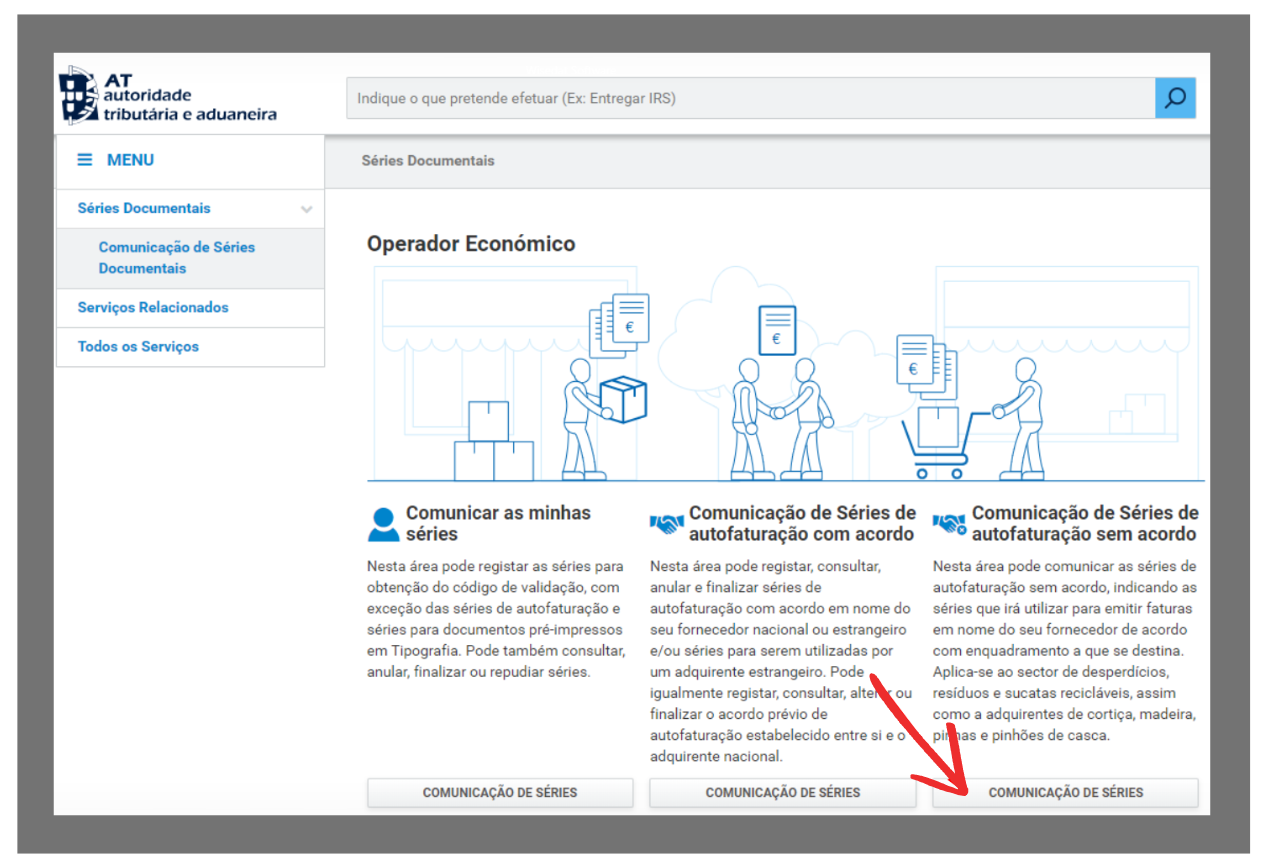The height and width of the screenshot is (865, 1262).
Task: Click the magnifying glass search button
Action: pyautogui.click(x=1175, y=98)
